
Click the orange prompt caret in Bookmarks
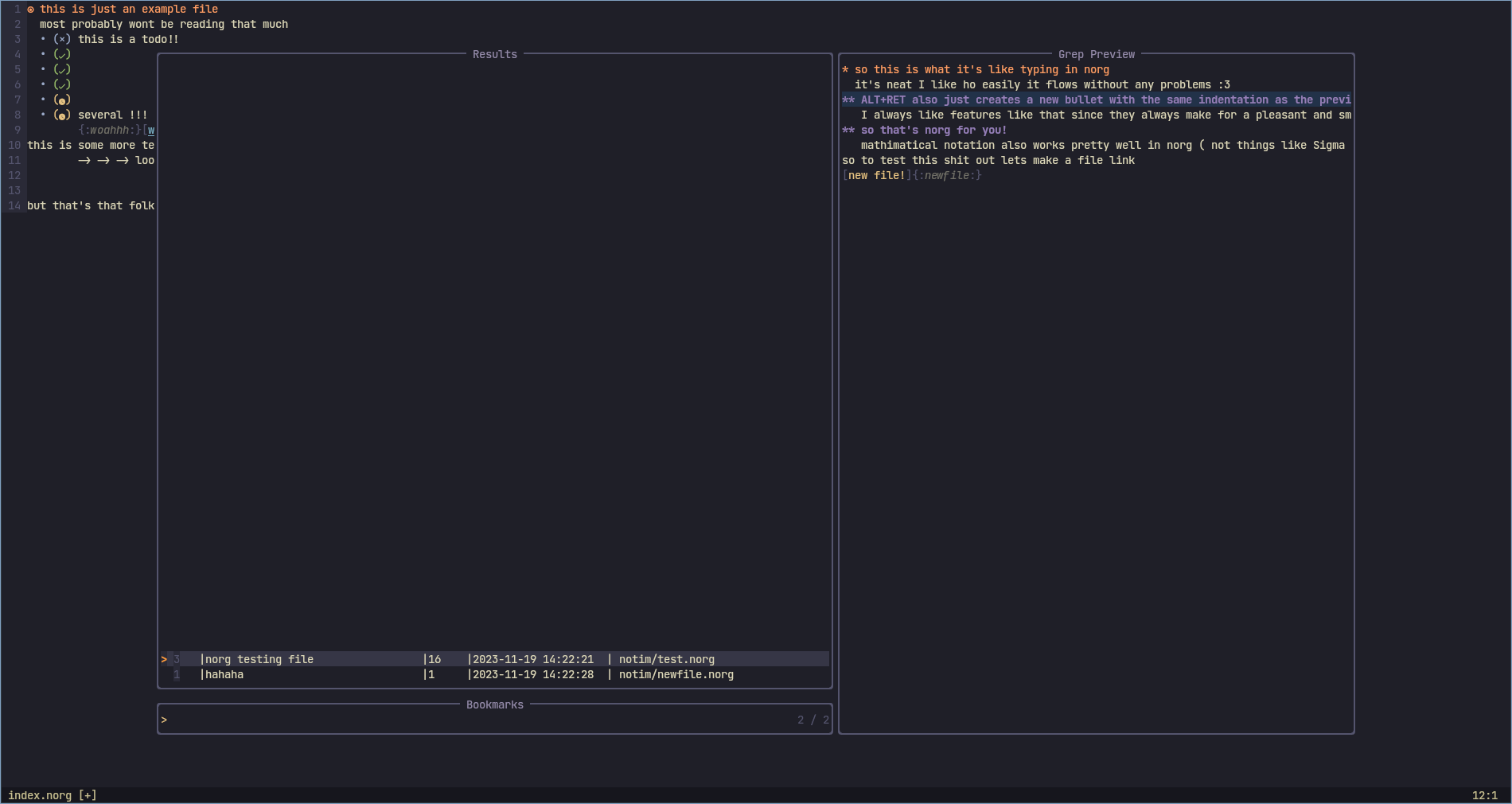click(164, 720)
